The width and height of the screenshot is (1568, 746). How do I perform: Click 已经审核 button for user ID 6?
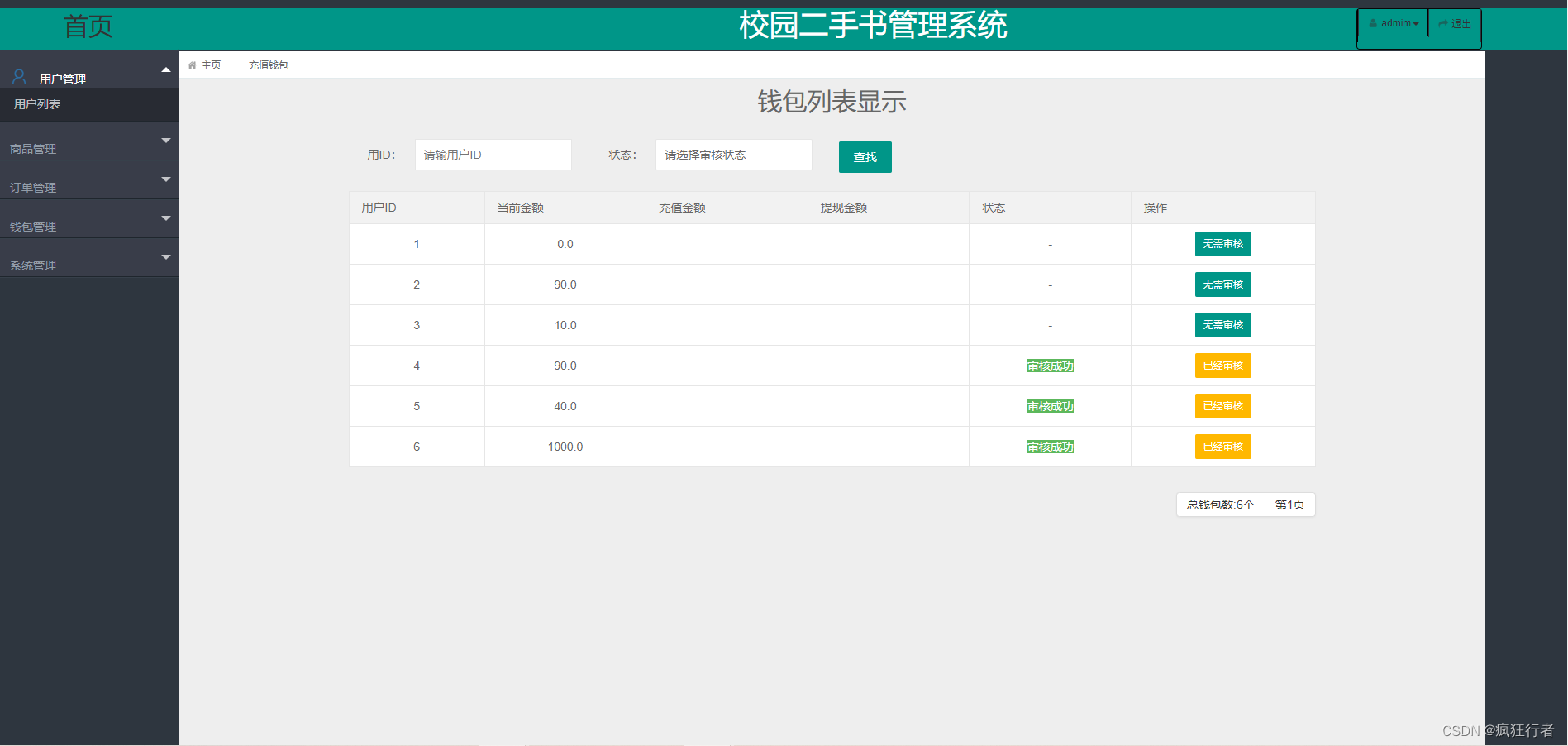1223,447
